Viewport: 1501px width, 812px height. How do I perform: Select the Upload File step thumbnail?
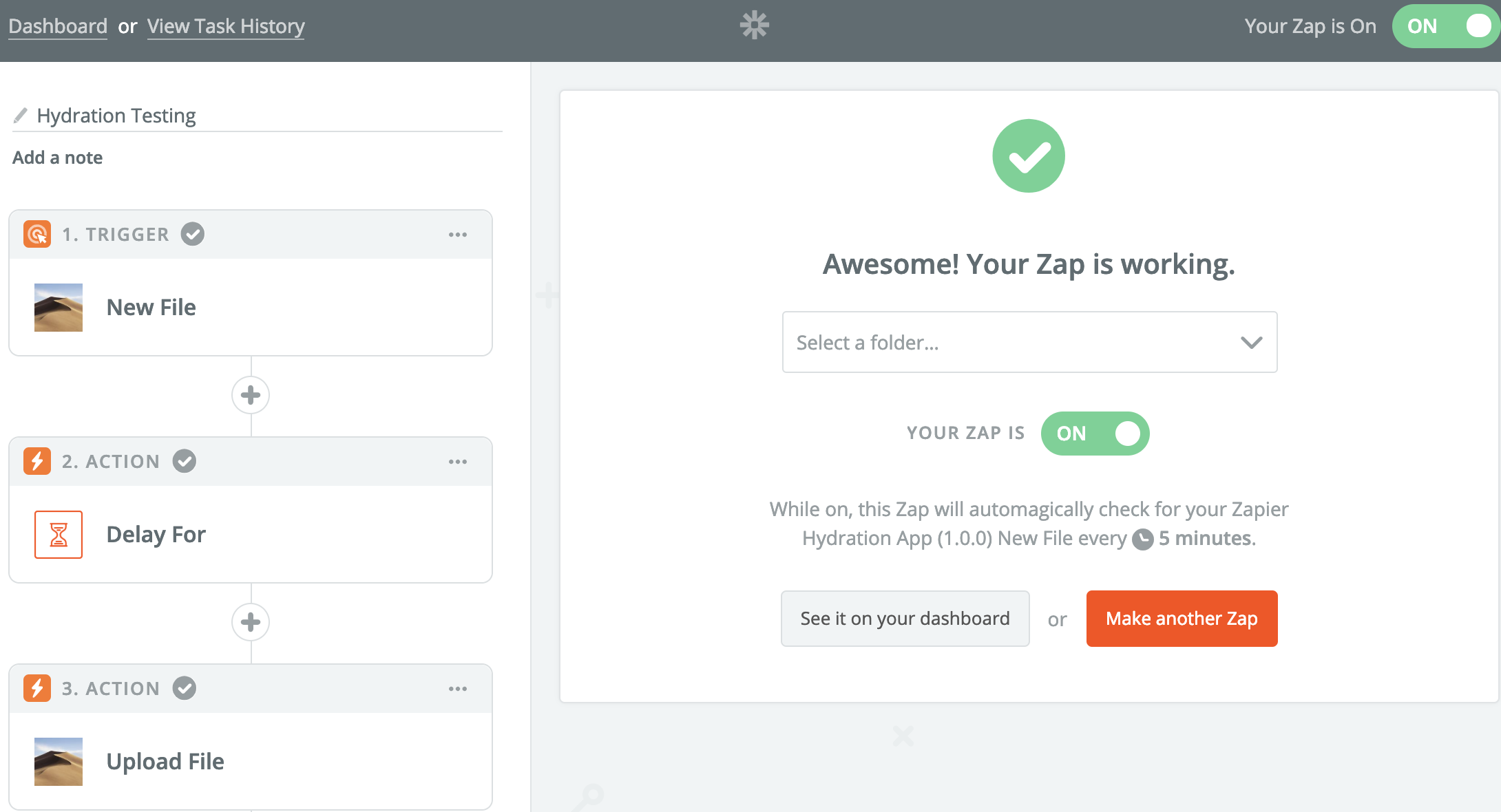click(x=59, y=761)
